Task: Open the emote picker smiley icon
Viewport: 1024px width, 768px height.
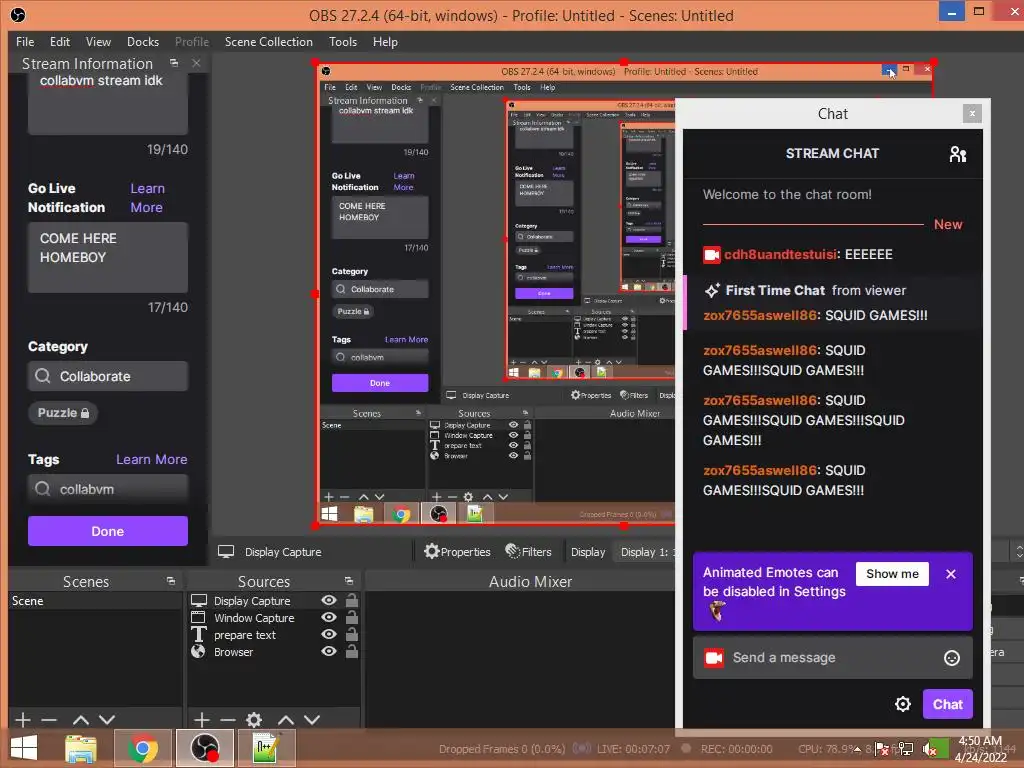Action: coord(952,658)
